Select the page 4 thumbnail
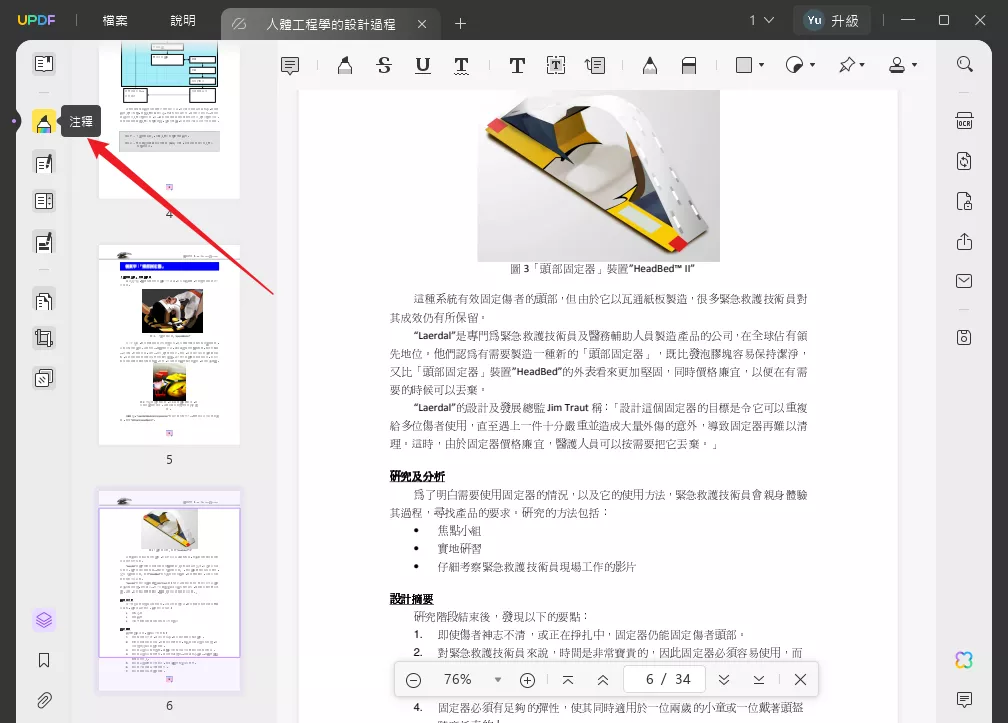Viewport: 1008px width, 723px height. (169, 120)
